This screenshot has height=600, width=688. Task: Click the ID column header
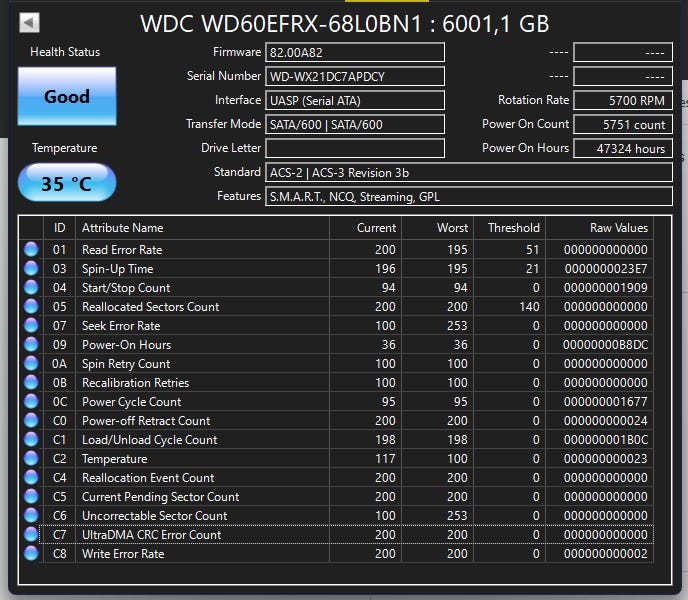[x=60, y=228]
